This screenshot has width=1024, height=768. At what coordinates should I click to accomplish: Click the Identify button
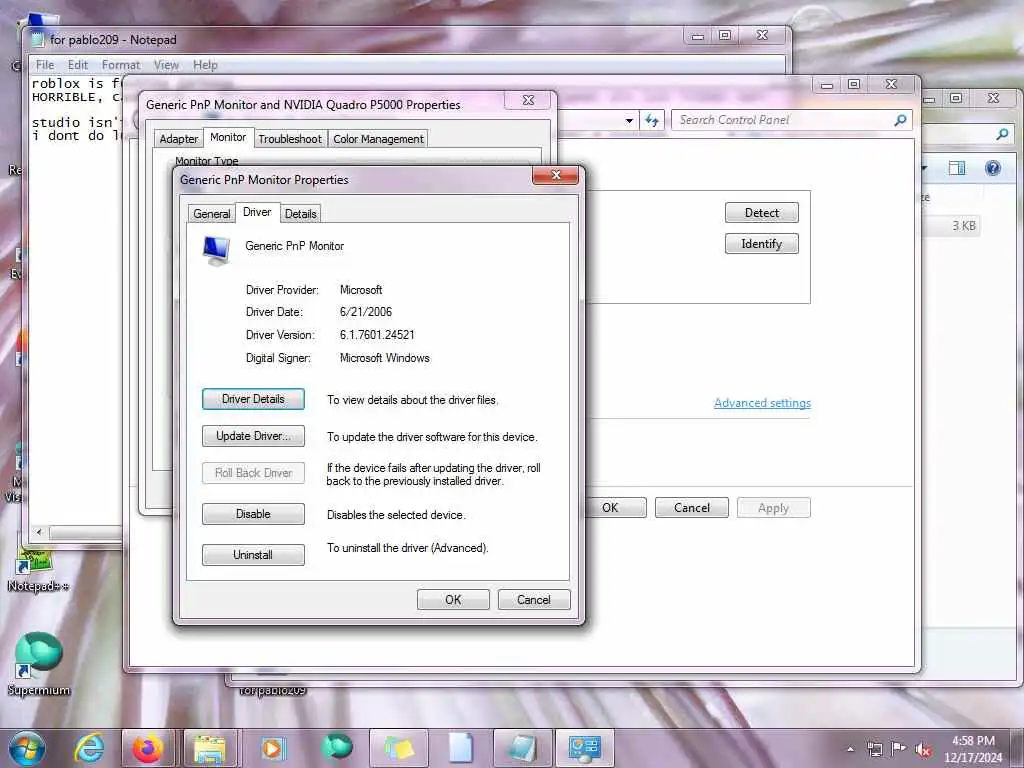pos(761,244)
